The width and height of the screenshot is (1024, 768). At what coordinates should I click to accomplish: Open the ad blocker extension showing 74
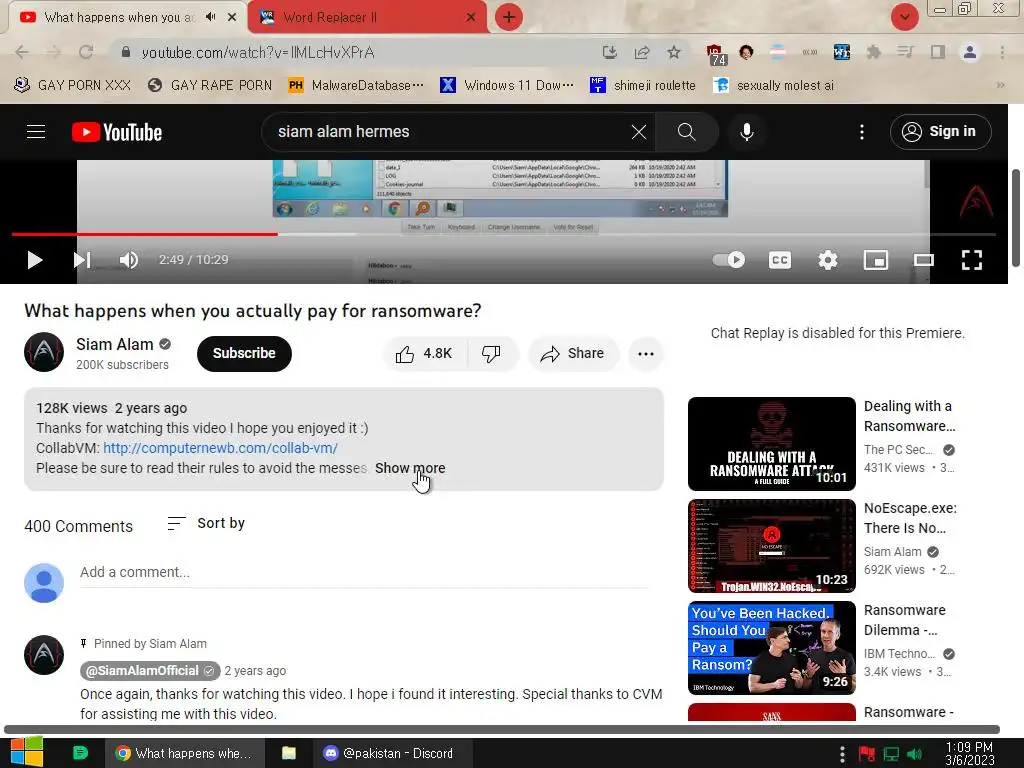(715, 54)
